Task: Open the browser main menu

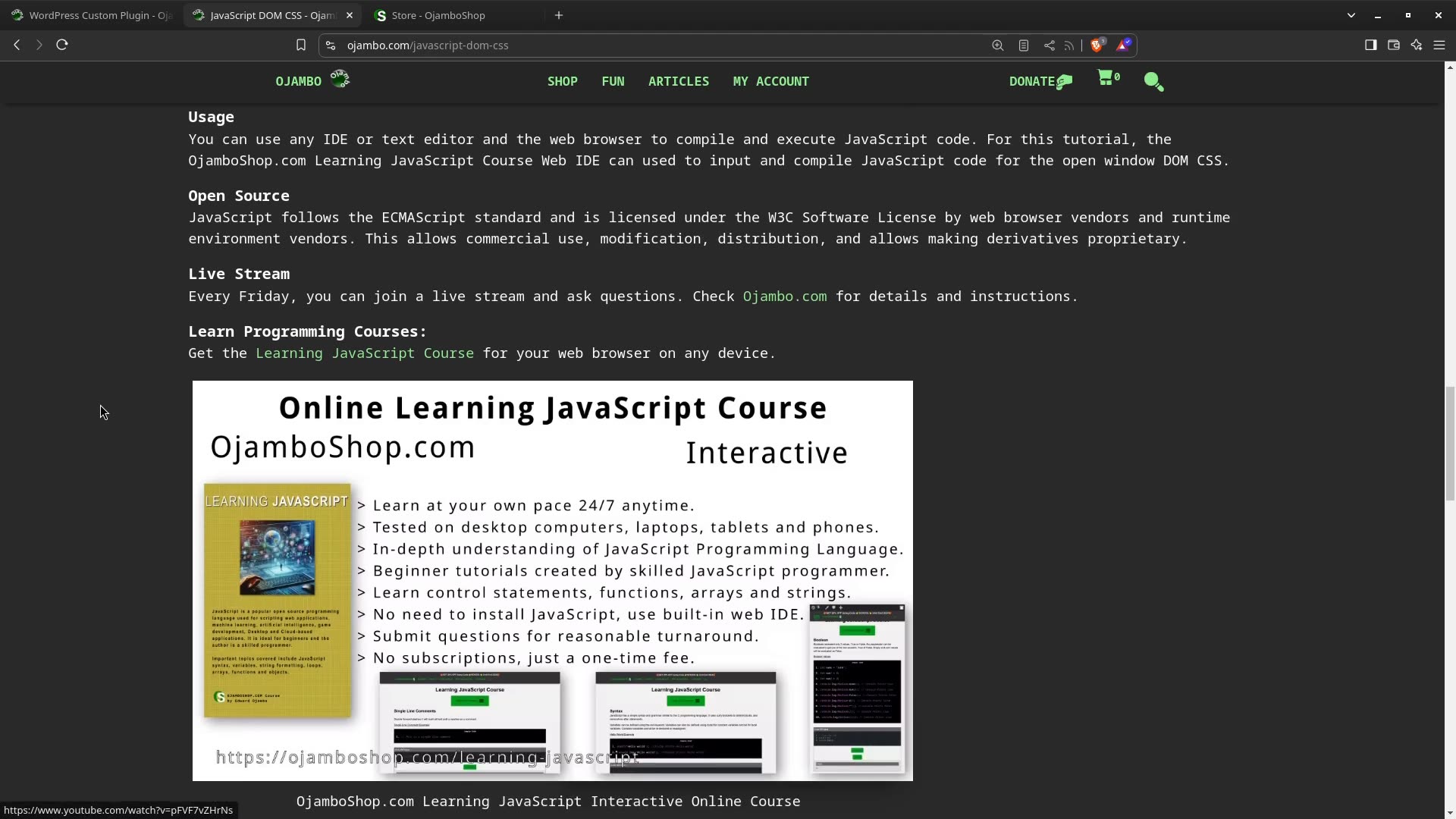Action: [x=1439, y=45]
